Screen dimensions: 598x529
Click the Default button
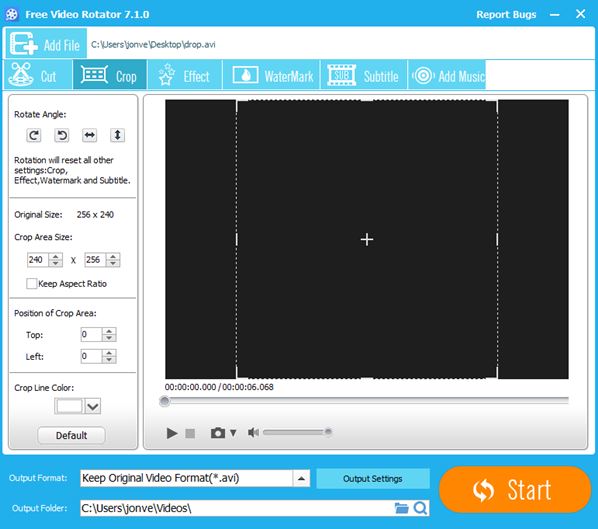[71, 436]
